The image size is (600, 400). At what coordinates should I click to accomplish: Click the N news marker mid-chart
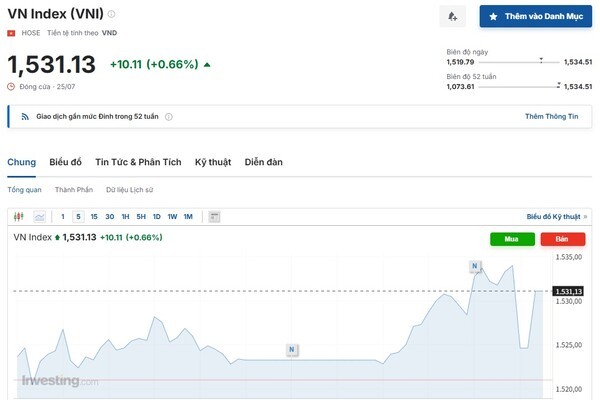click(x=292, y=349)
